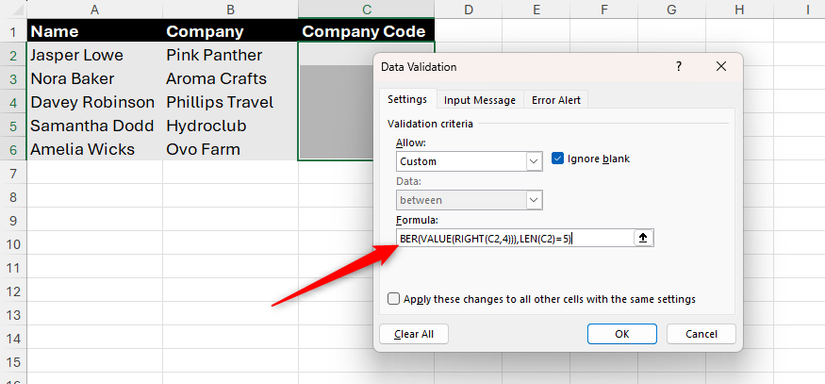This screenshot has height=384, width=825.
Task: Switch to the Error Alert tab
Action: [x=556, y=100]
